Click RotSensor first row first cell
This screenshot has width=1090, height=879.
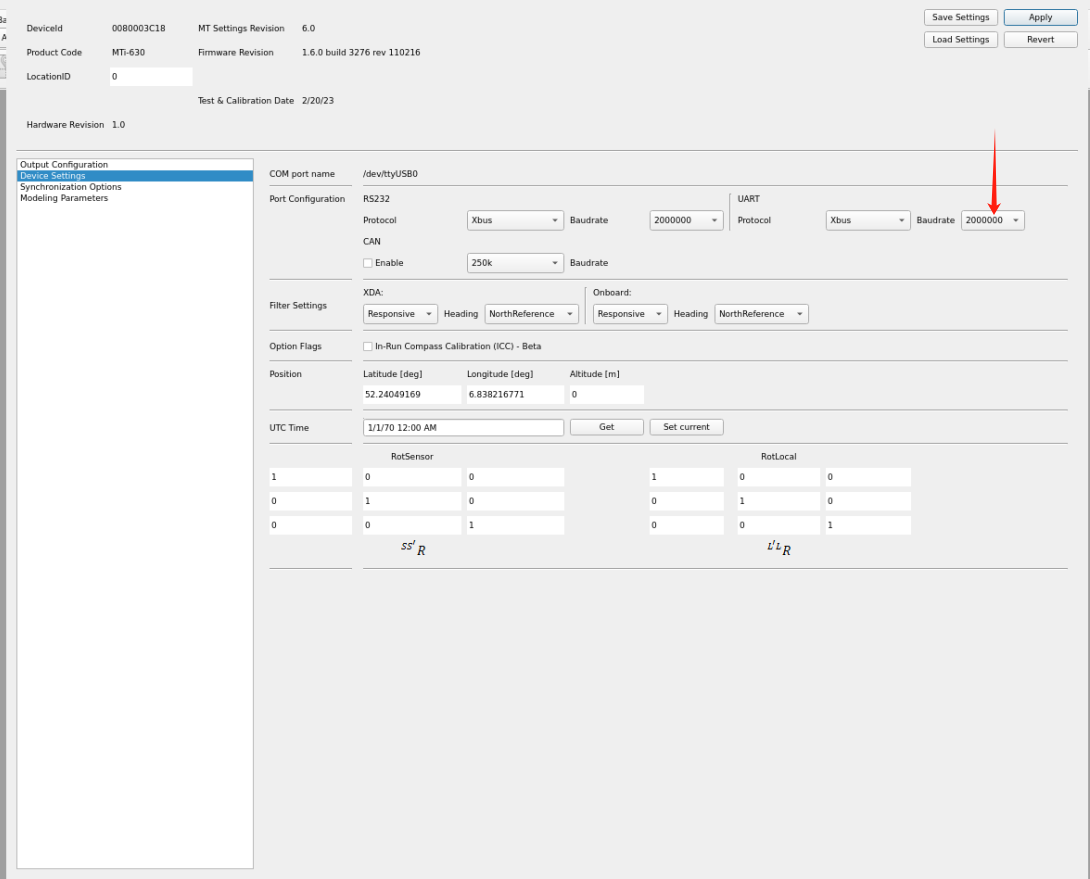[311, 477]
